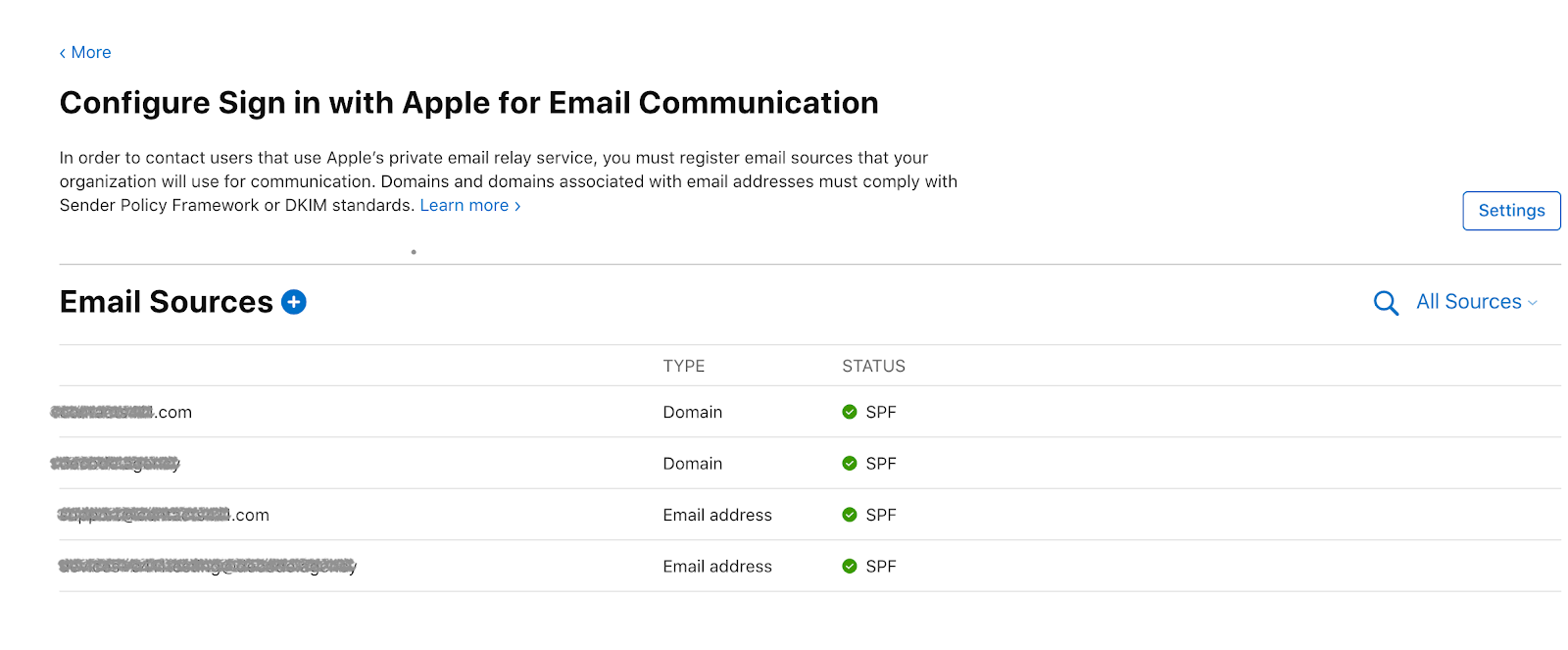Select the TYPE column header
This screenshot has height=650, width=1568.
click(683, 366)
